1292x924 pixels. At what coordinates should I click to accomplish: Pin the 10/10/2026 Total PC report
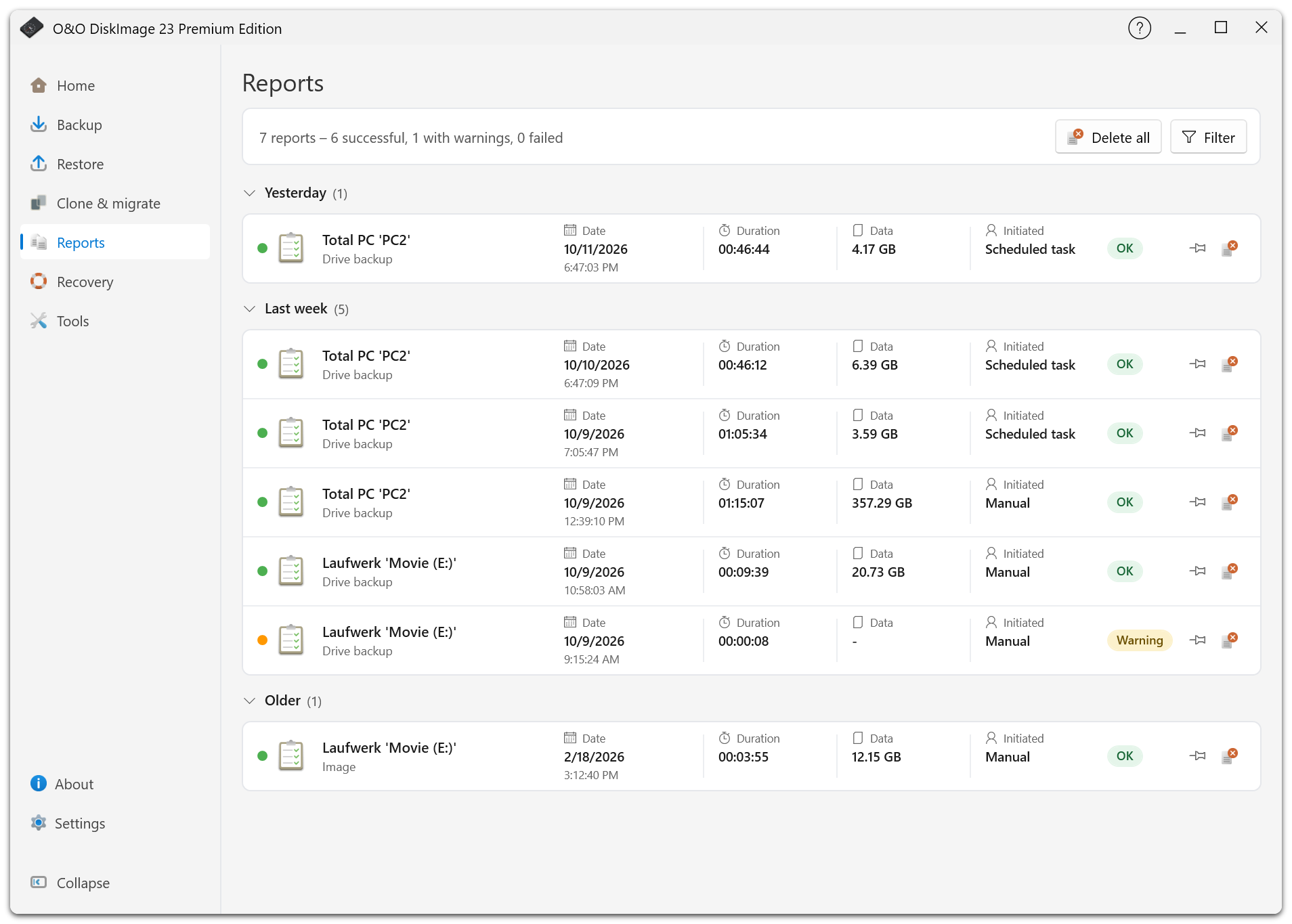[x=1197, y=364]
